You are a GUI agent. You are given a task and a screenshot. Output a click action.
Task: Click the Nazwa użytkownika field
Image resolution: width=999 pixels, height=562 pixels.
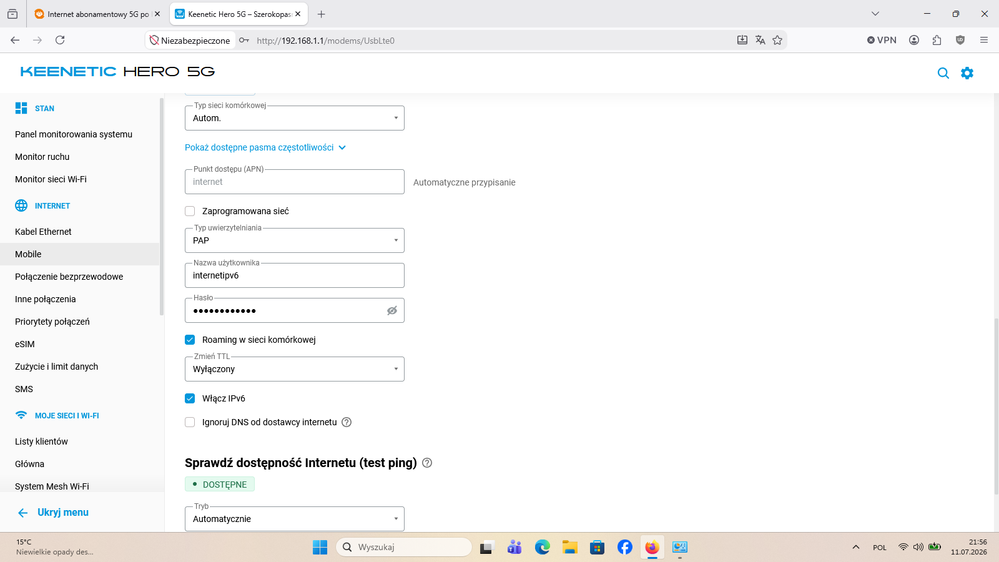tap(294, 275)
